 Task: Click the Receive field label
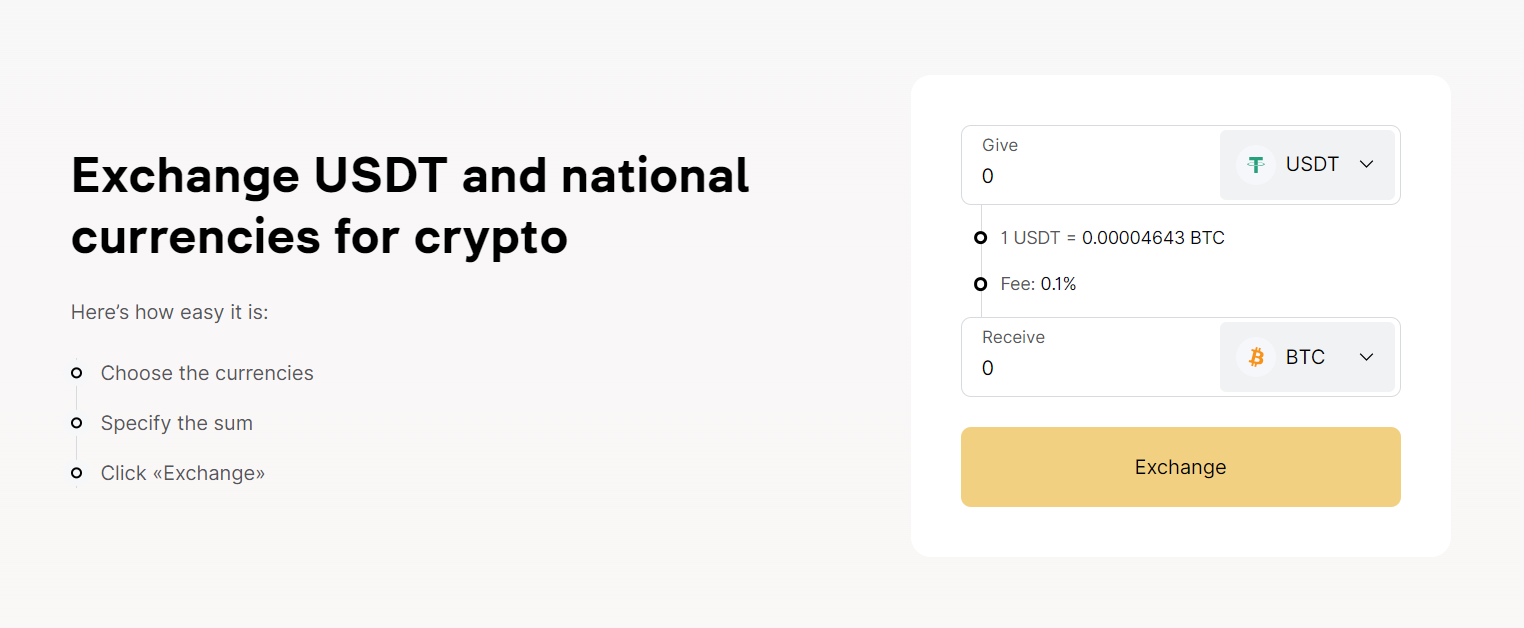(x=1013, y=337)
